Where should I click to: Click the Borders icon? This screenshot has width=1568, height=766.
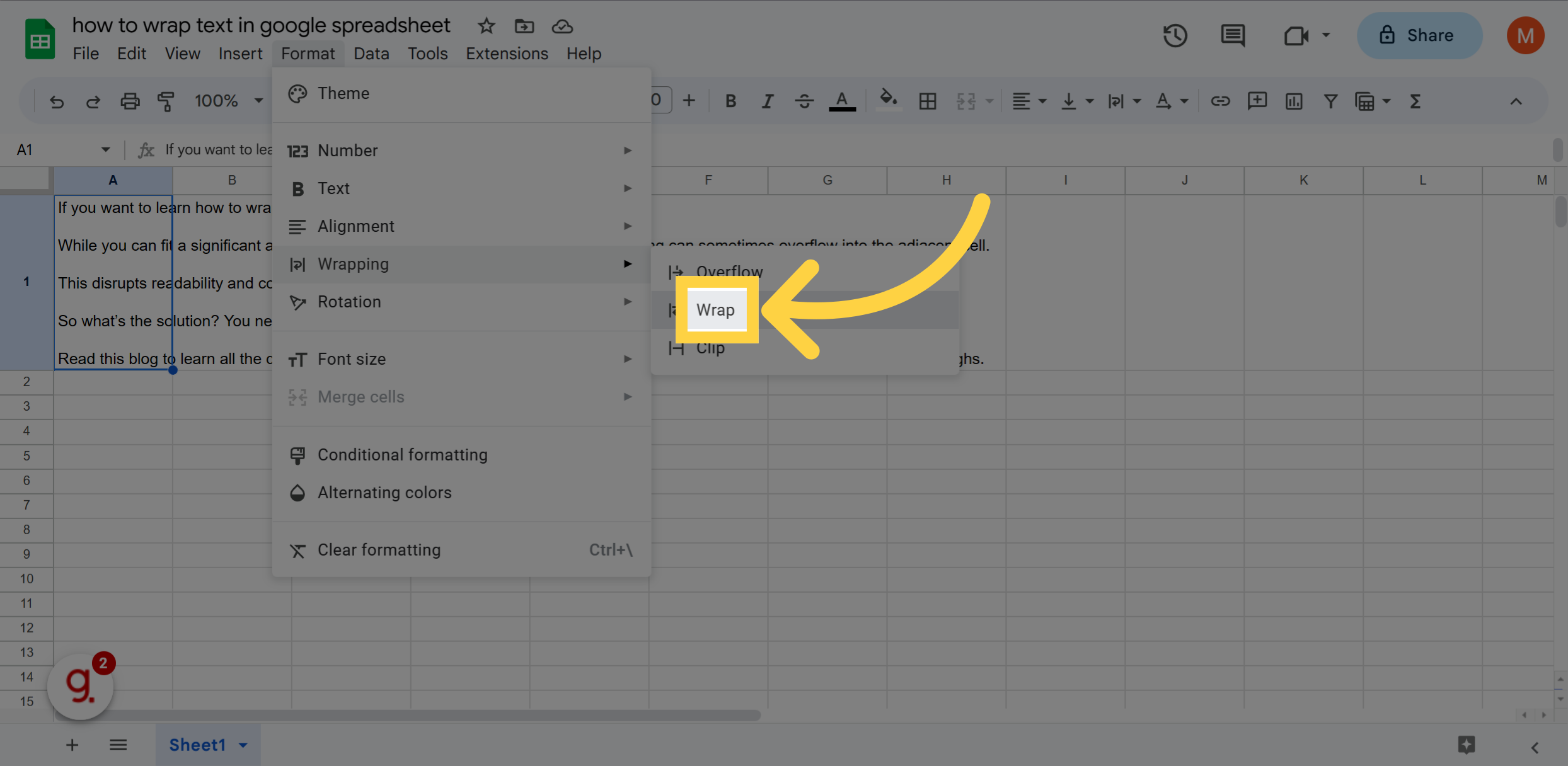coord(926,101)
